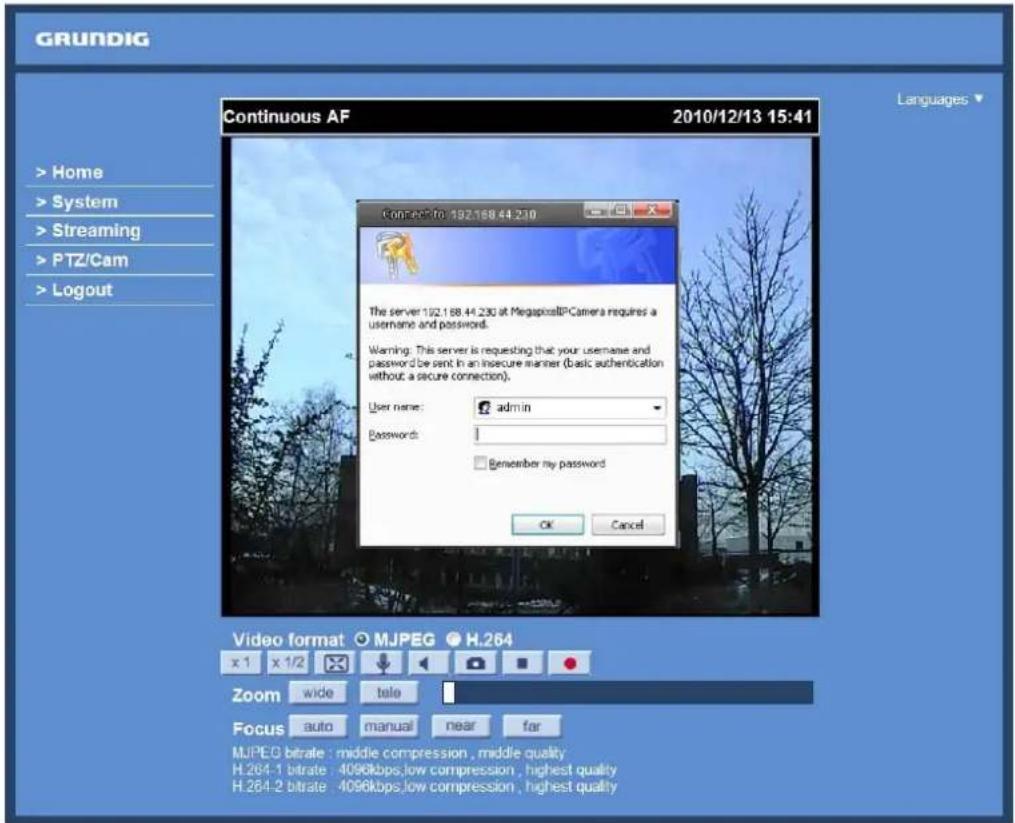Click the keys icon in login dialog
This screenshot has height=823, width=1015.
tap(396, 254)
